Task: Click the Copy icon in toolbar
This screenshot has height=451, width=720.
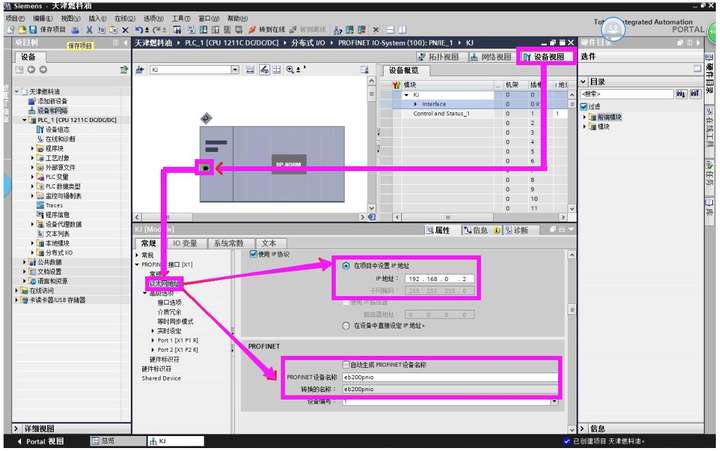Action: pyautogui.click(x=101, y=30)
